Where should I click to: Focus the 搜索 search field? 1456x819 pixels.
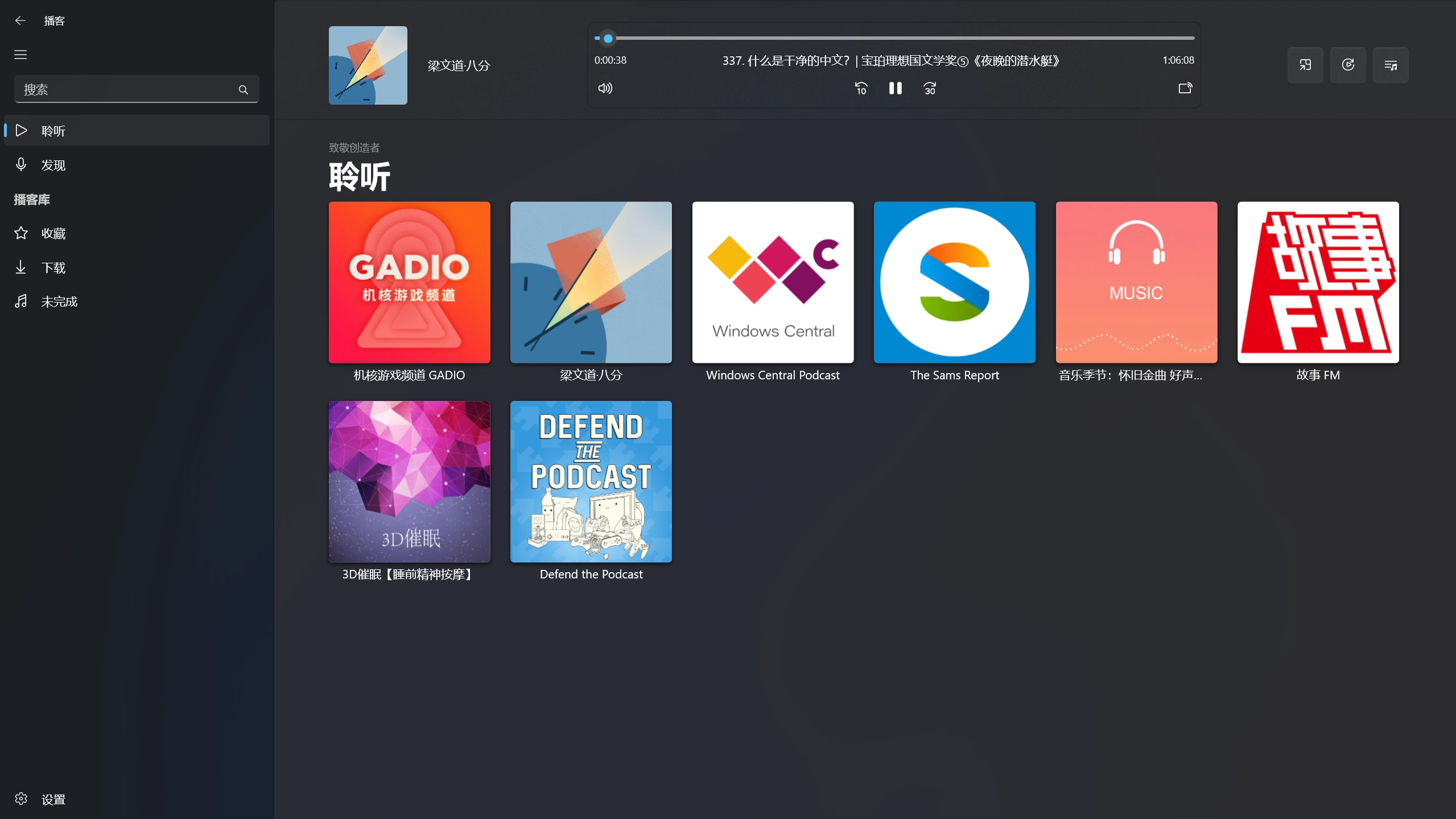coord(137,89)
